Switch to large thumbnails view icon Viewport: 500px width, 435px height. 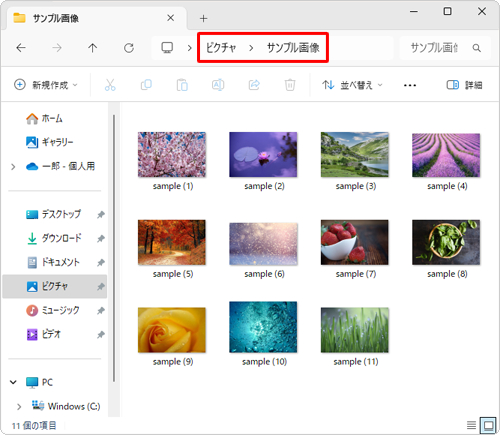tap(488, 425)
